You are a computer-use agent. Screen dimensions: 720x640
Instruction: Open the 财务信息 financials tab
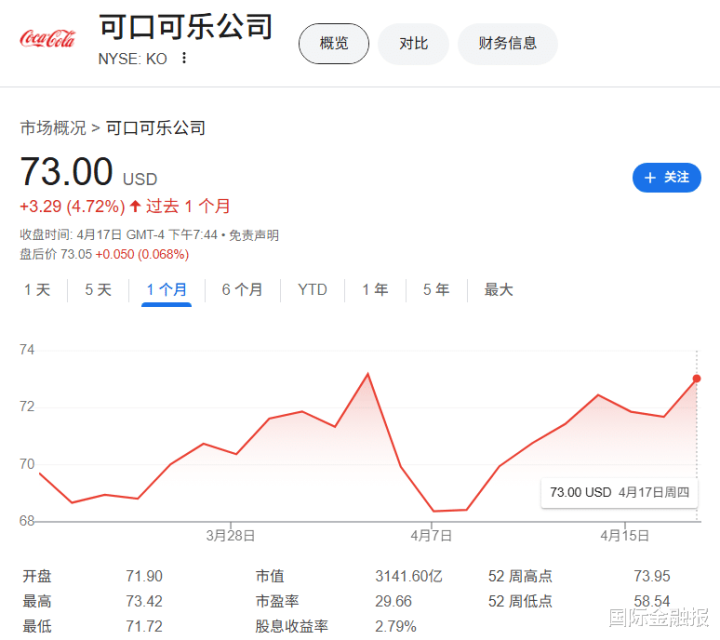pyautogui.click(x=507, y=43)
